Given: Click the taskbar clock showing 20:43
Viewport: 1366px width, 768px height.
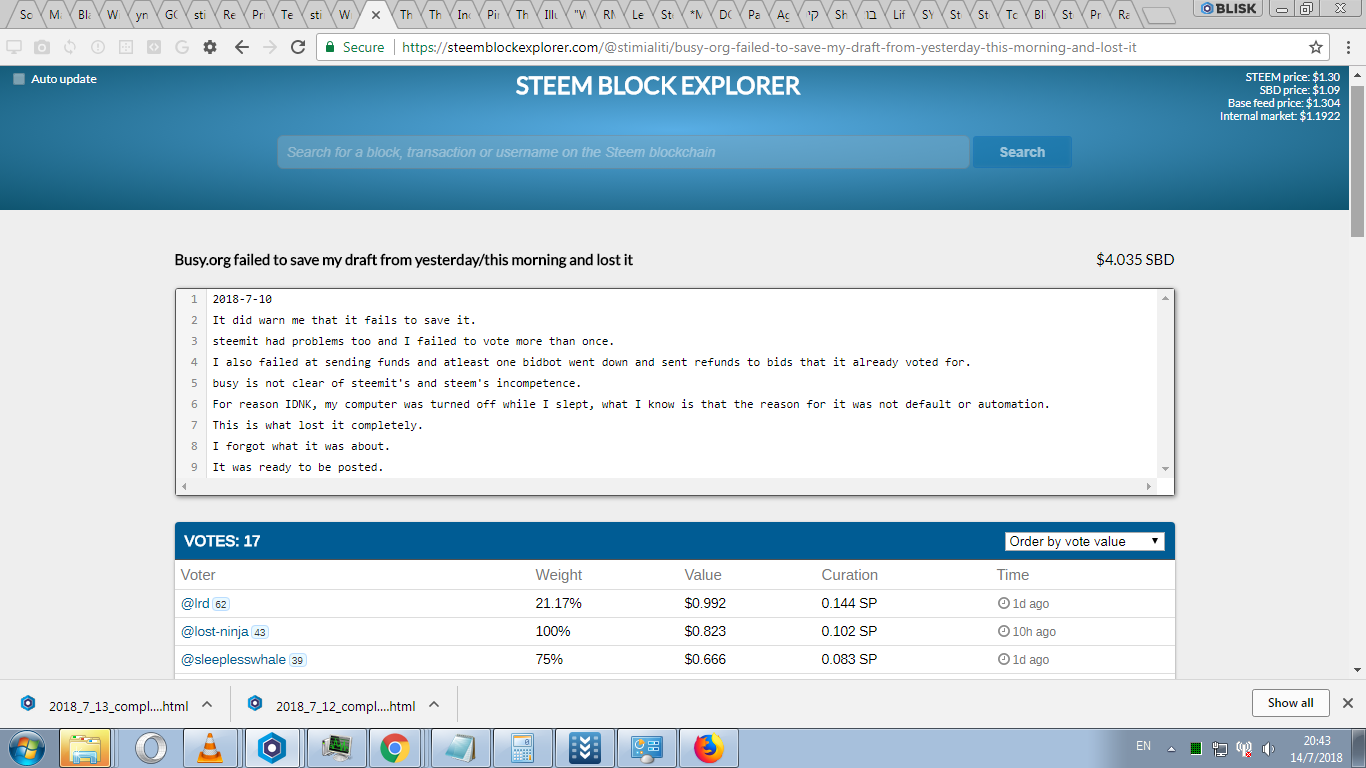Looking at the screenshot, I should point(1318,748).
